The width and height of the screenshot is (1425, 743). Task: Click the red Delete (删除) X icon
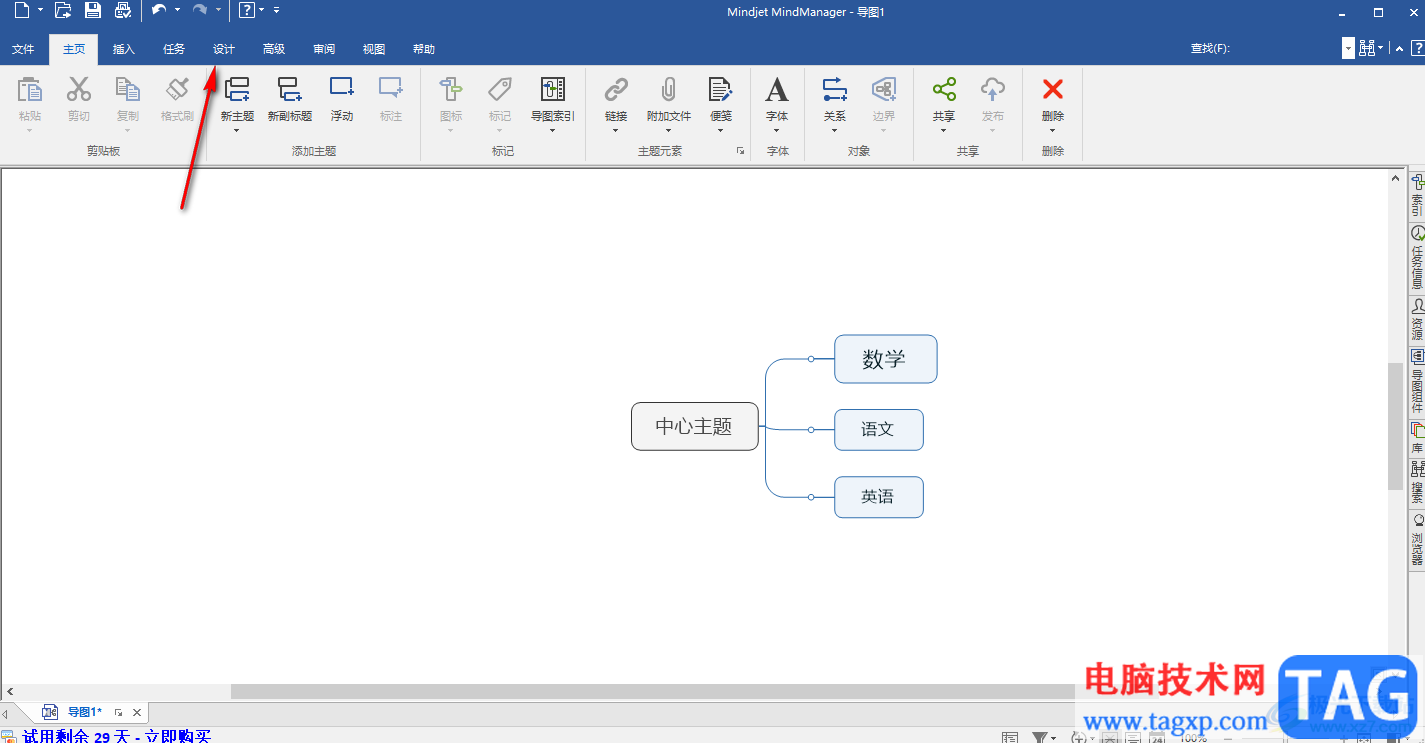[1053, 90]
